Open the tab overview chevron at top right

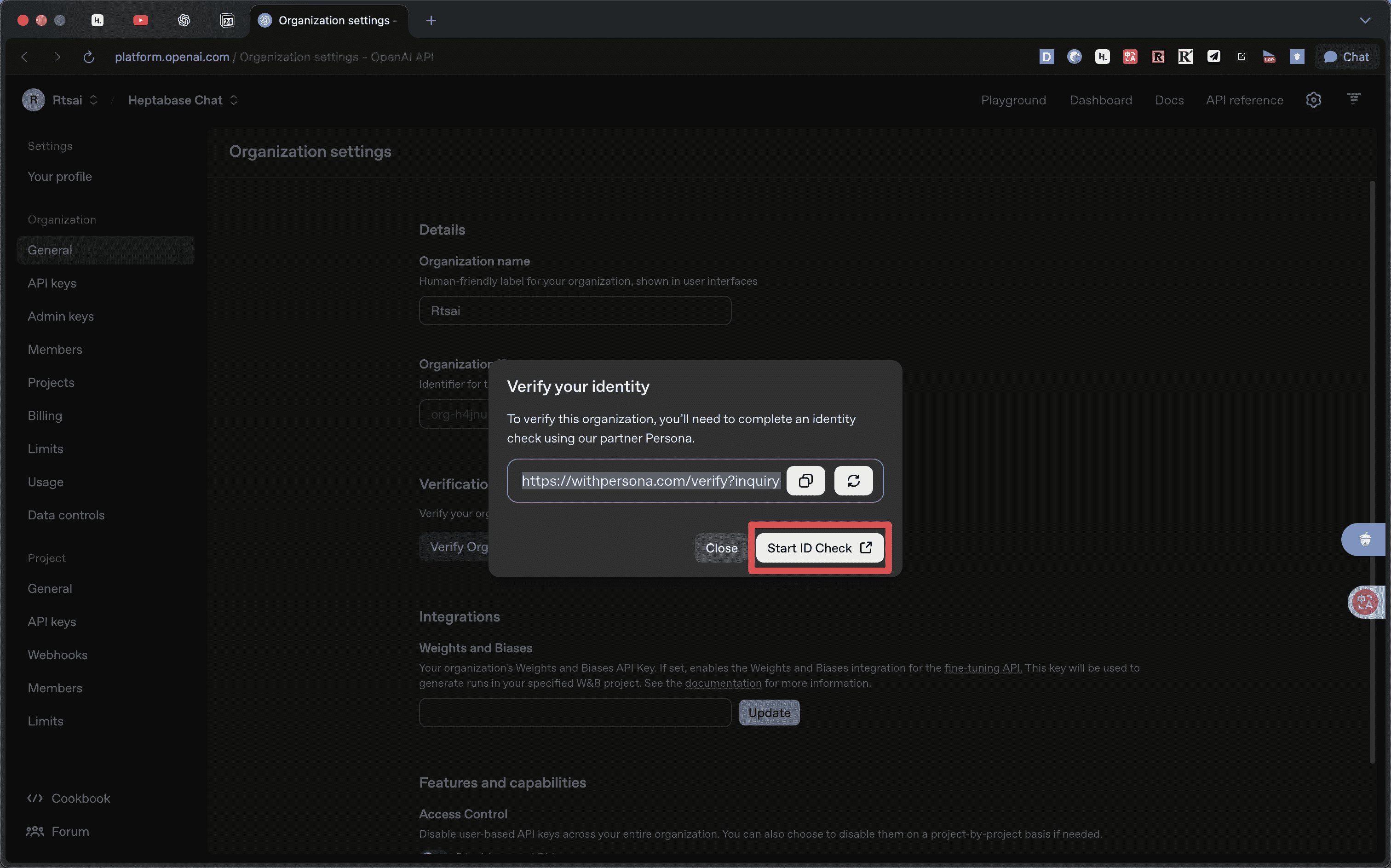point(1366,20)
